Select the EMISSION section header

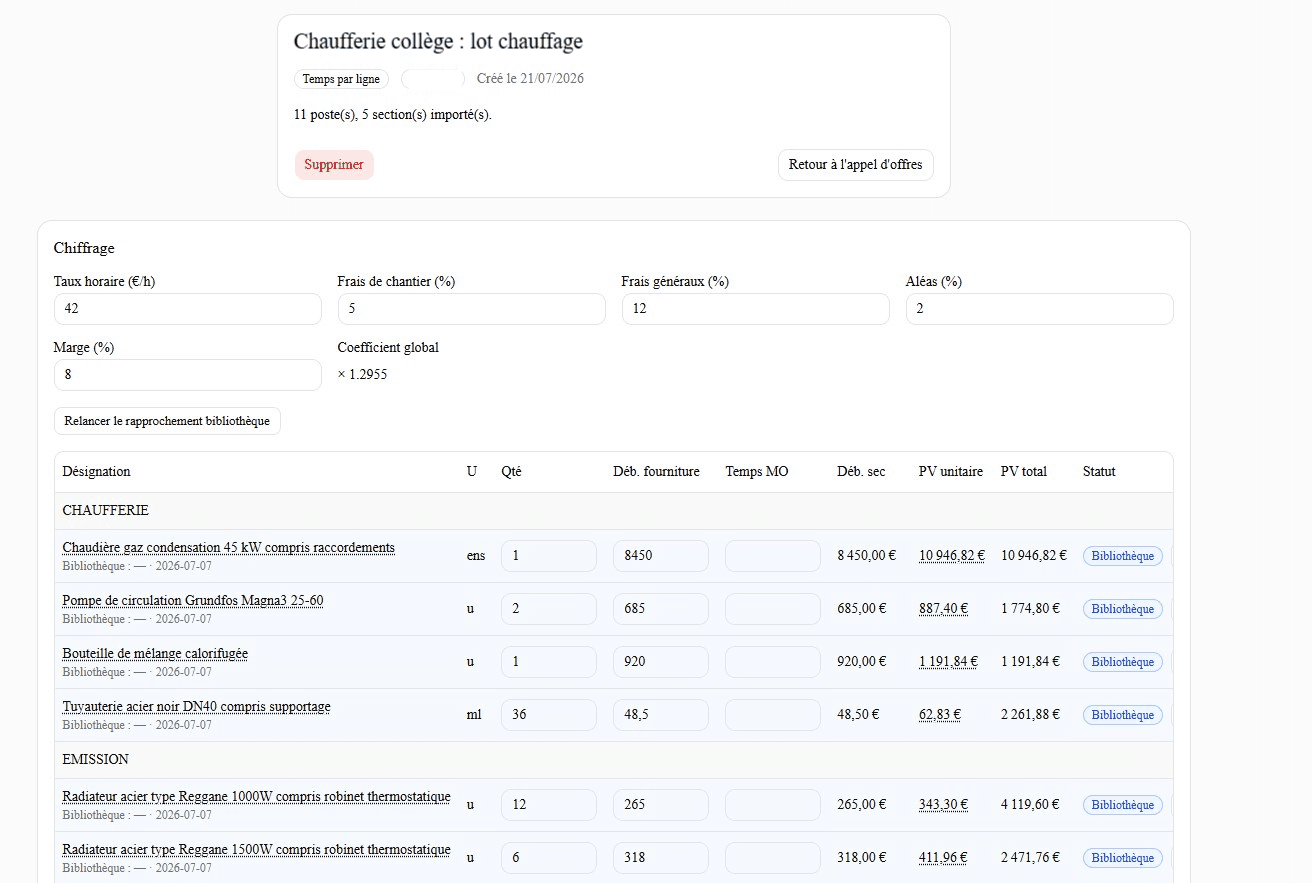[x=614, y=760]
